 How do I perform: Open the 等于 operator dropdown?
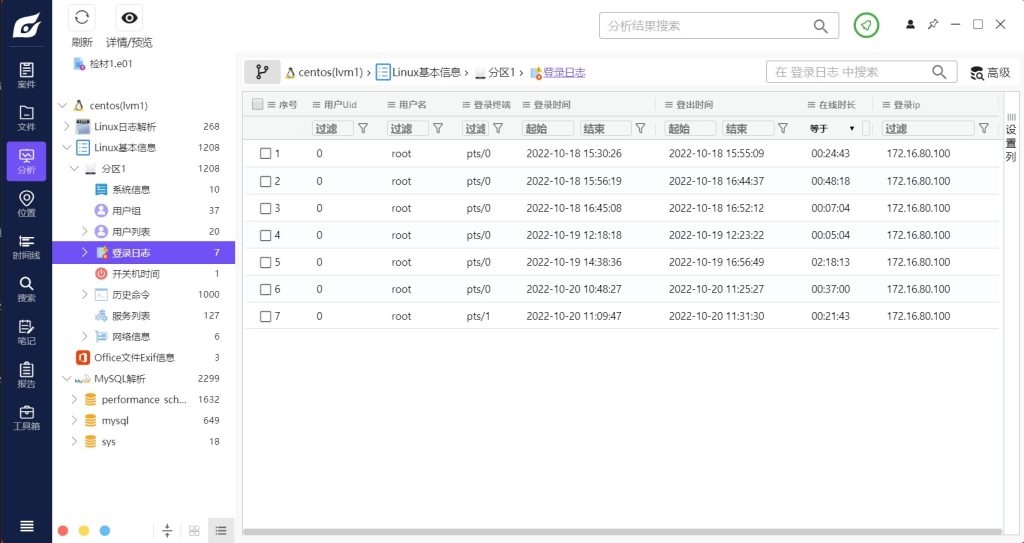pos(832,128)
